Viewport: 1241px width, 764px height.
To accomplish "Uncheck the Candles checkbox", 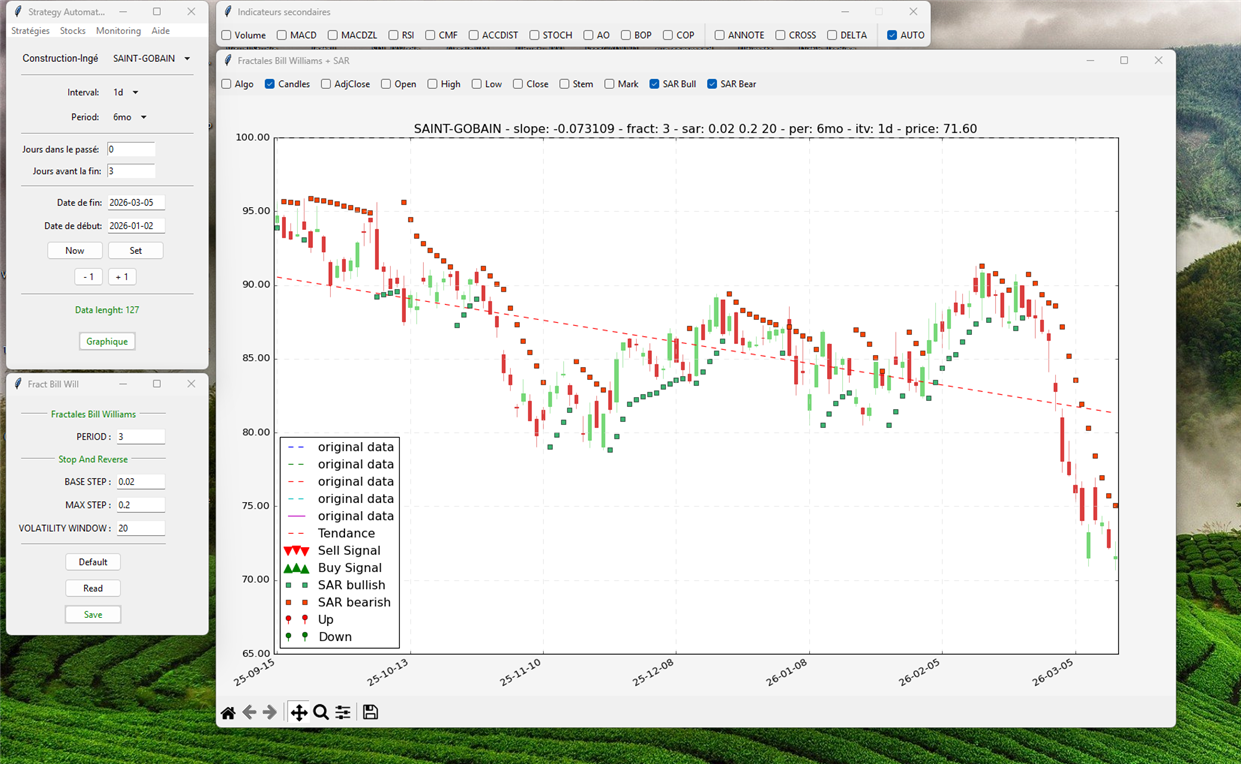I will coord(270,84).
